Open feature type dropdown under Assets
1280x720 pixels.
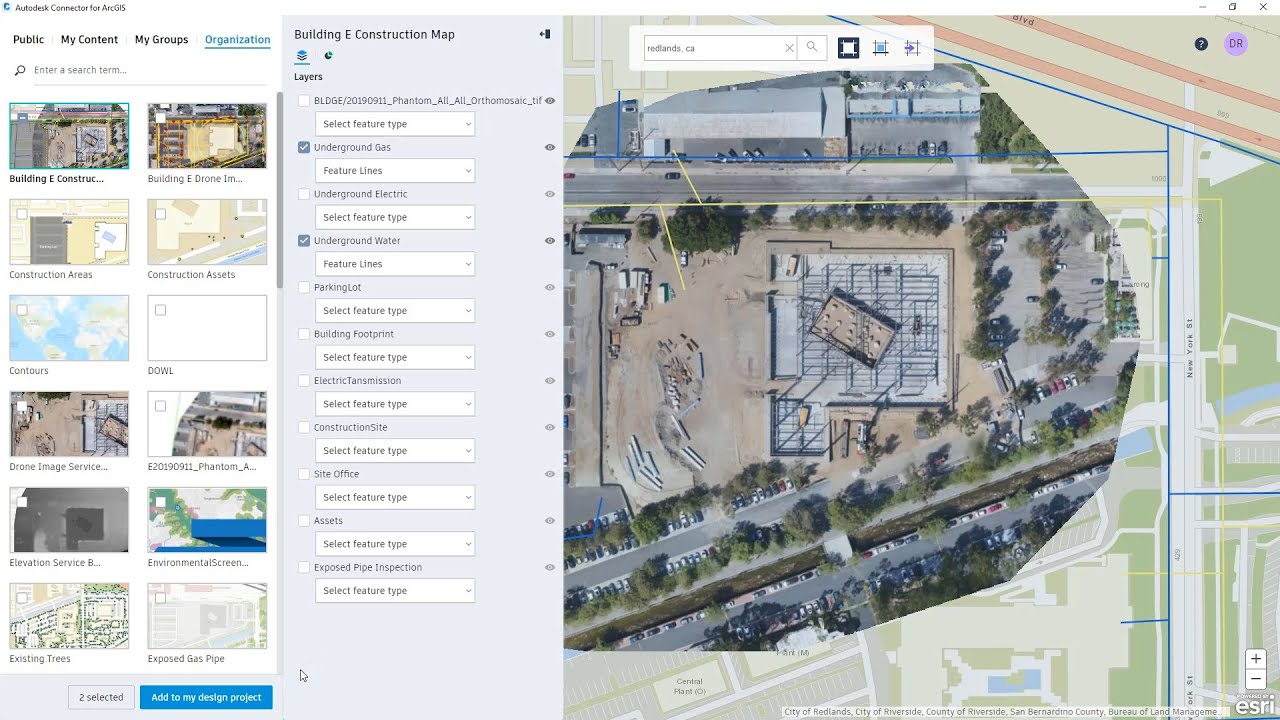click(x=395, y=544)
